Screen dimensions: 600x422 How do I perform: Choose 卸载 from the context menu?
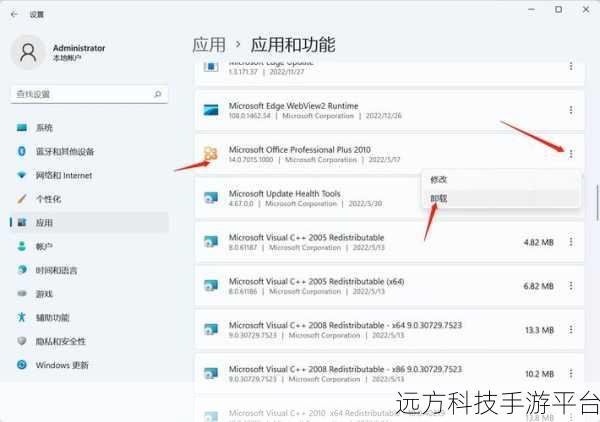click(501, 199)
